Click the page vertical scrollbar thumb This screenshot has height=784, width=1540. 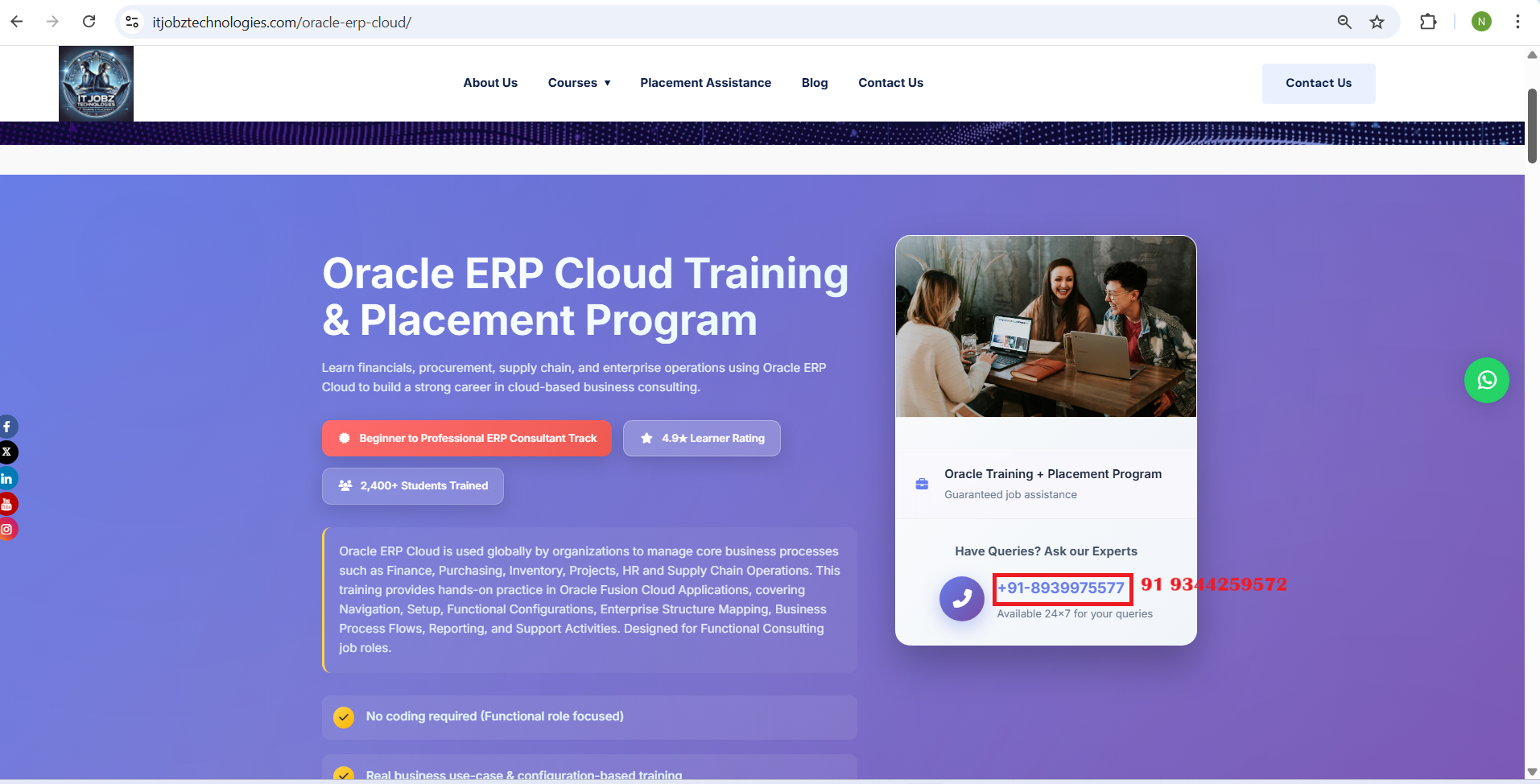pos(1532,126)
